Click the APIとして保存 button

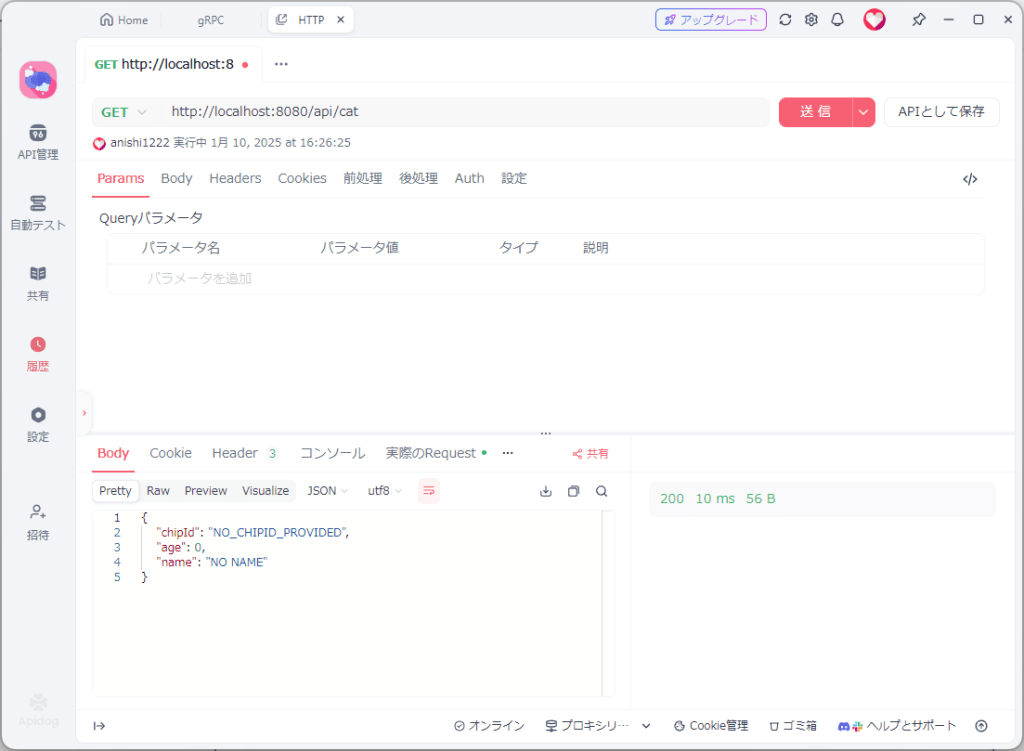tap(941, 112)
